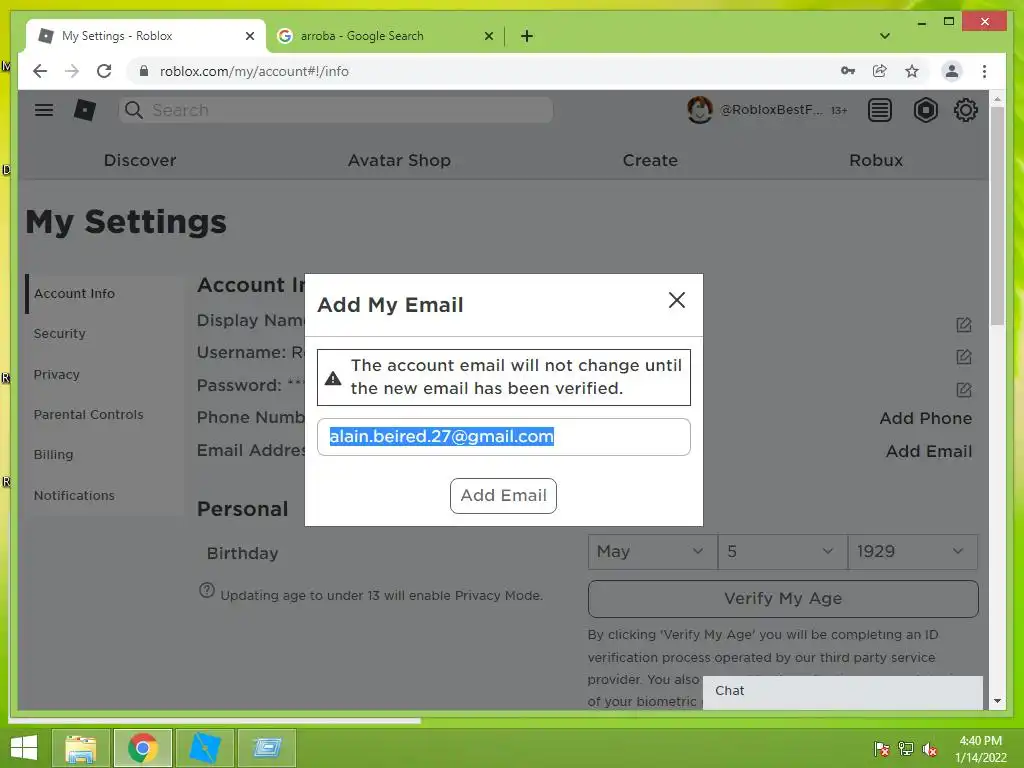
Task: Click the email address input field
Action: [x=504, y=437]
